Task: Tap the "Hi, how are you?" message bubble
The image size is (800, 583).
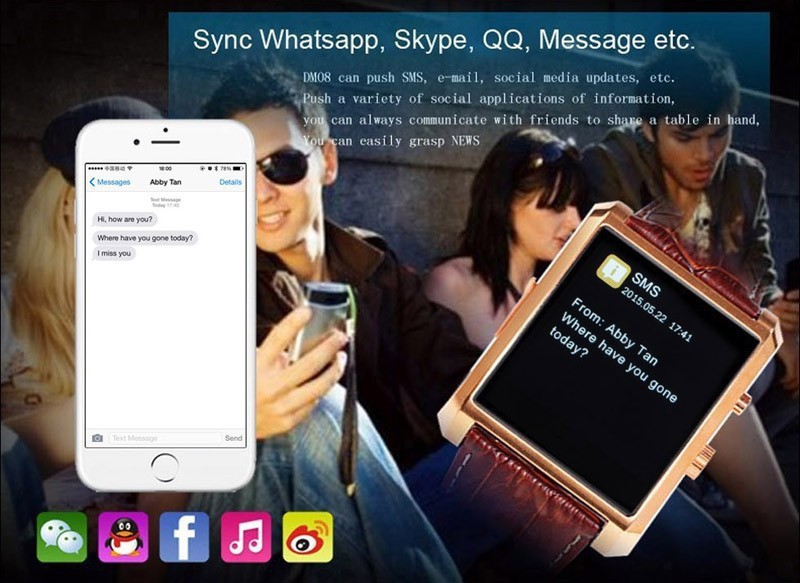Action: pos(127,219)
